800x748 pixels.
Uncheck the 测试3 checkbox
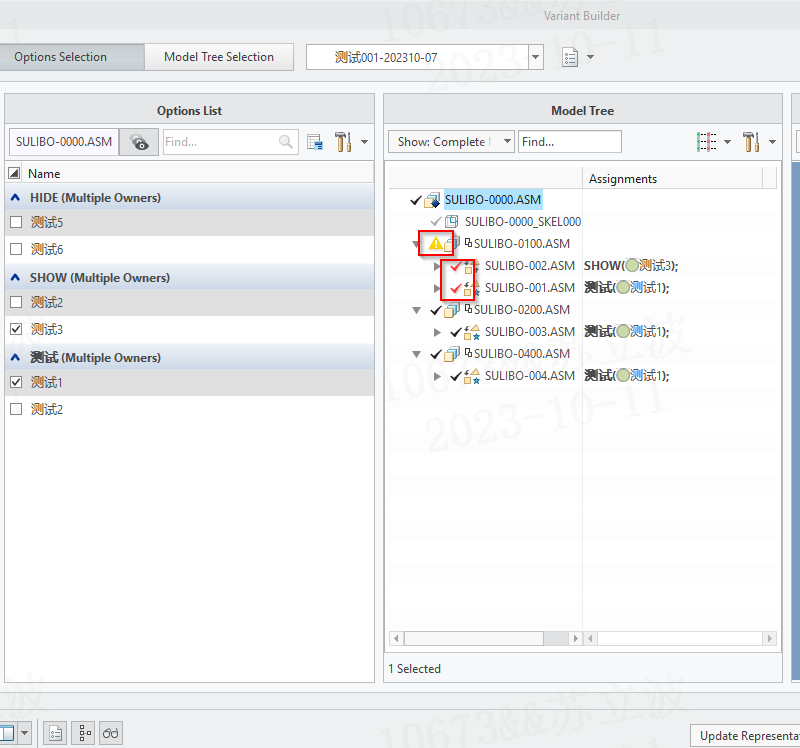click(15, 329)
